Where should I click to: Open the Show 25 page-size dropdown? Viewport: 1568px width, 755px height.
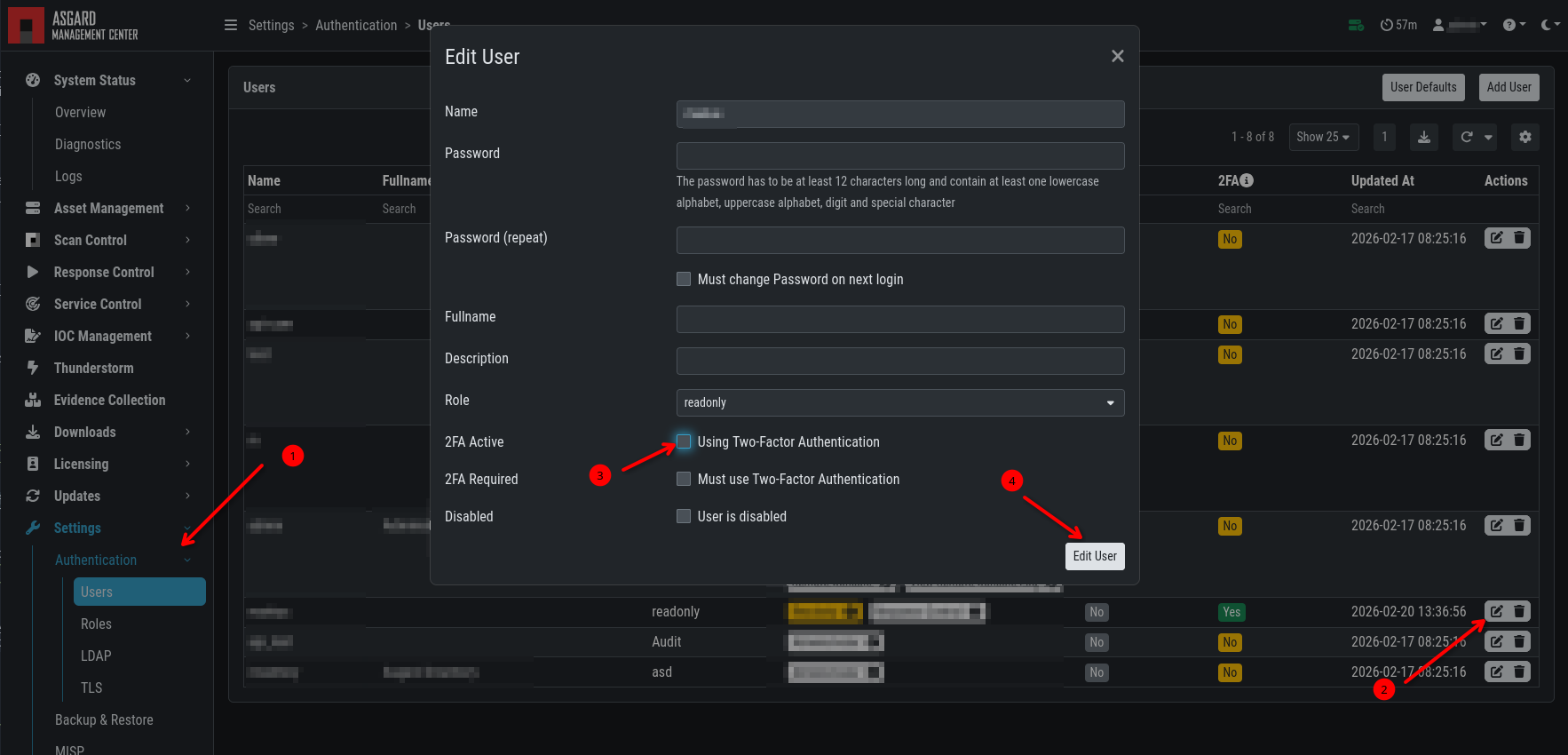1324,137
